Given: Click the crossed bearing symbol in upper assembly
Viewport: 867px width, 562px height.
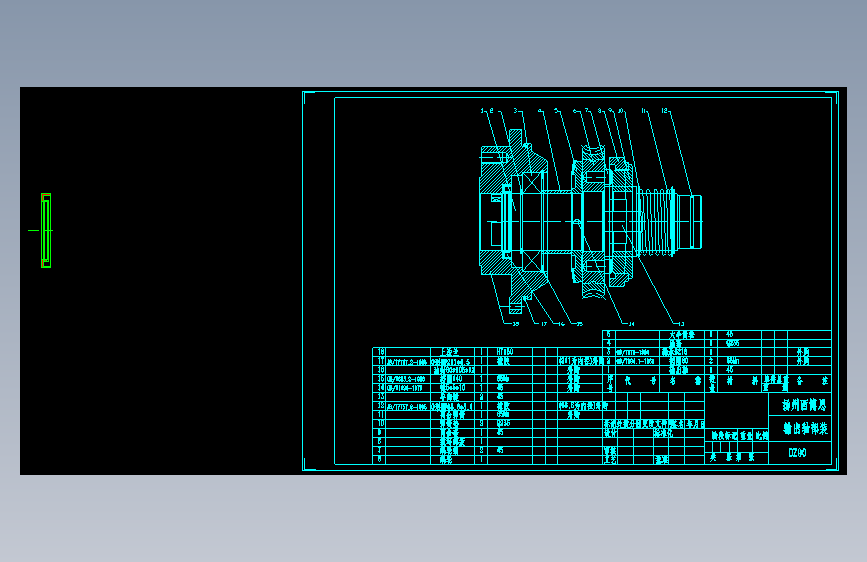Looking at the screenshot, I should (532, 182).
